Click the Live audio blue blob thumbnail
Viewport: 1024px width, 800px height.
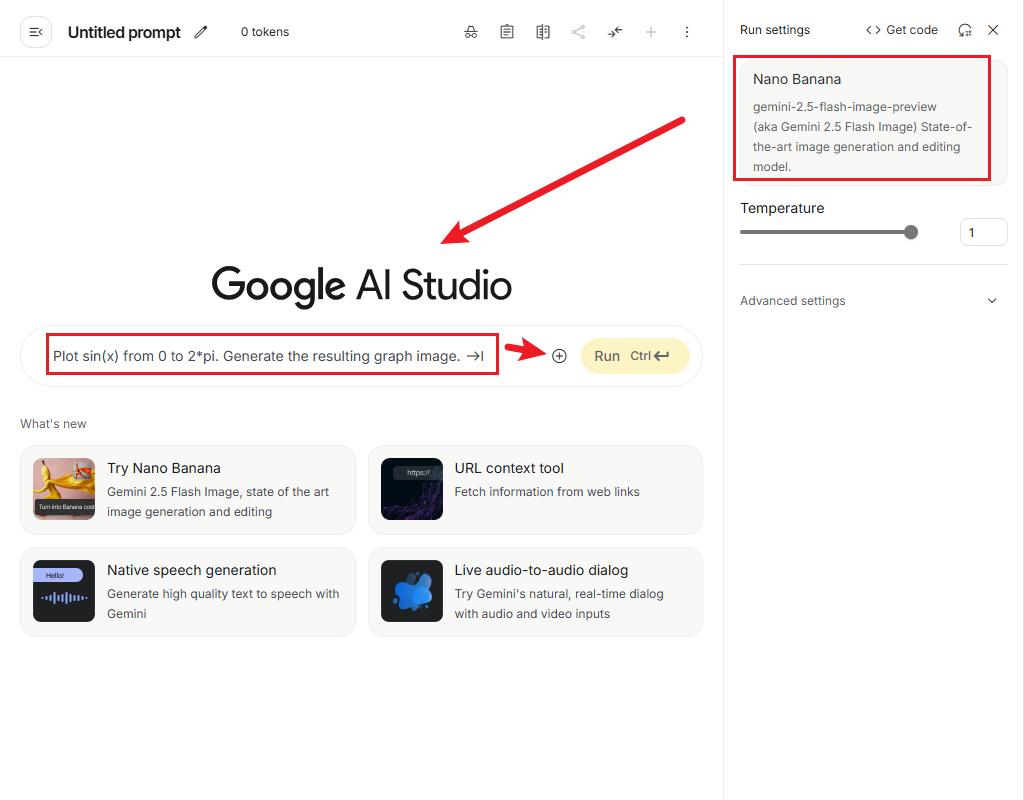(x=411, y=591)
